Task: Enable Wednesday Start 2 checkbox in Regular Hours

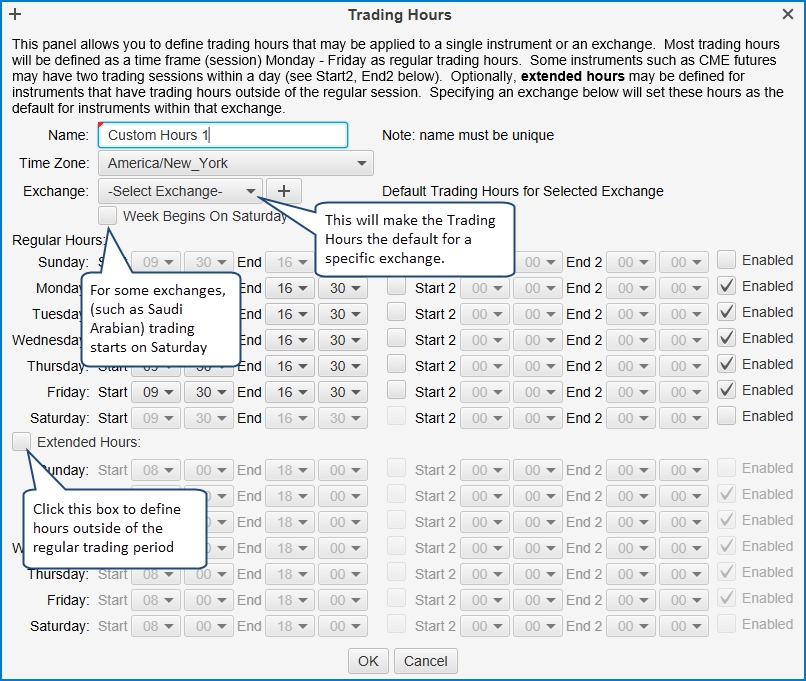Action: (x=396, y=338)
